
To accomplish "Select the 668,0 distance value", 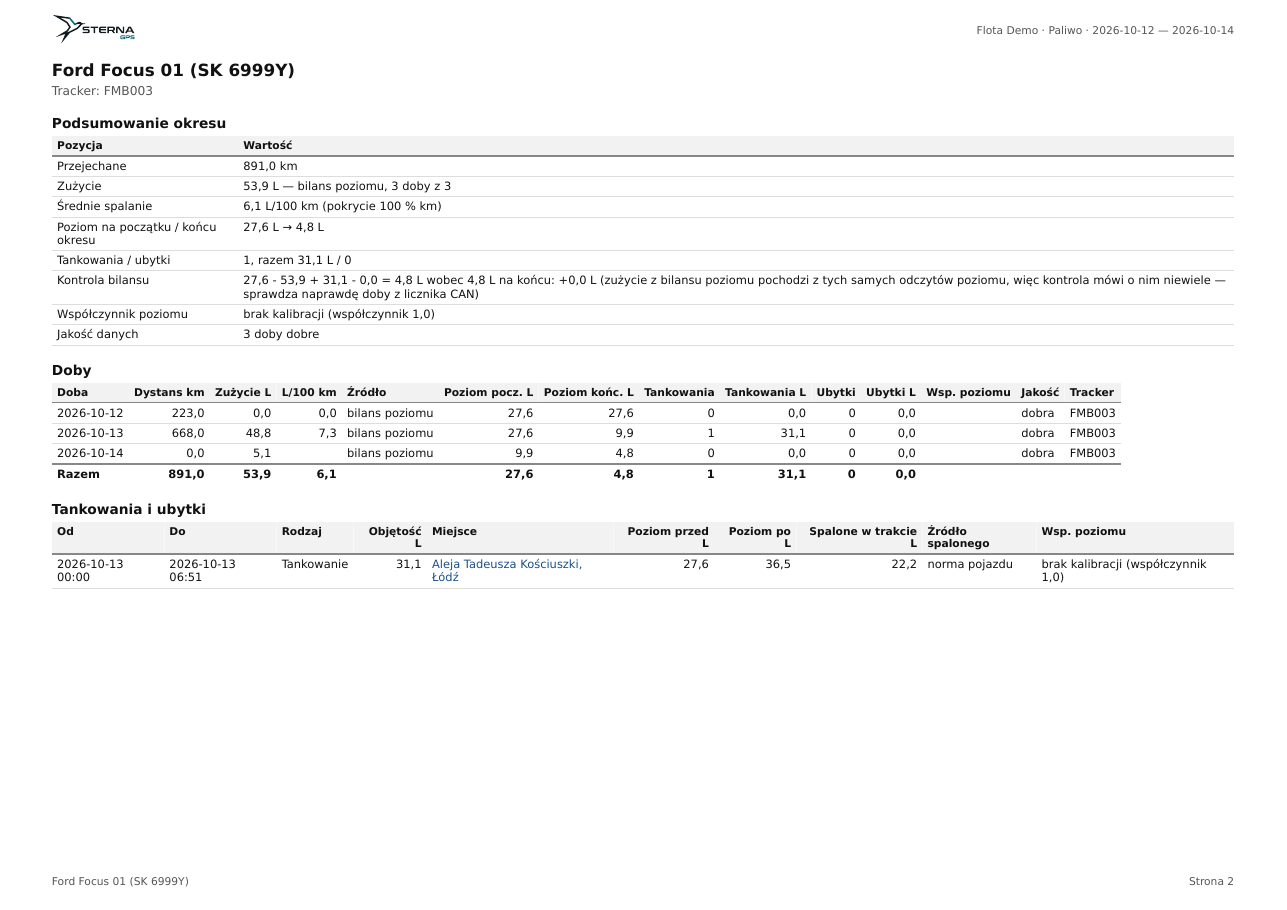I will [x=188, y=433].
